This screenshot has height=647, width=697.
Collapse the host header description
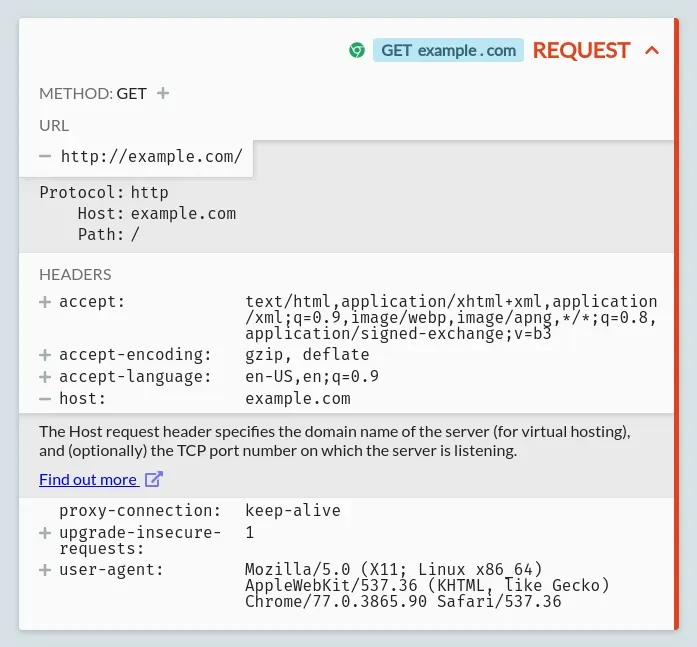45,399
